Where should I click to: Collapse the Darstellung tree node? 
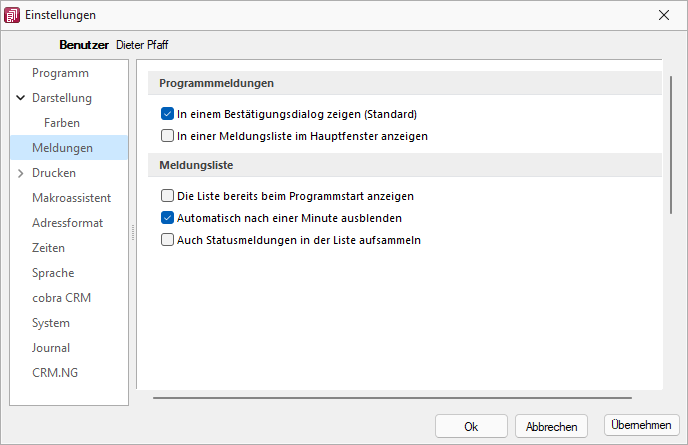21,98
